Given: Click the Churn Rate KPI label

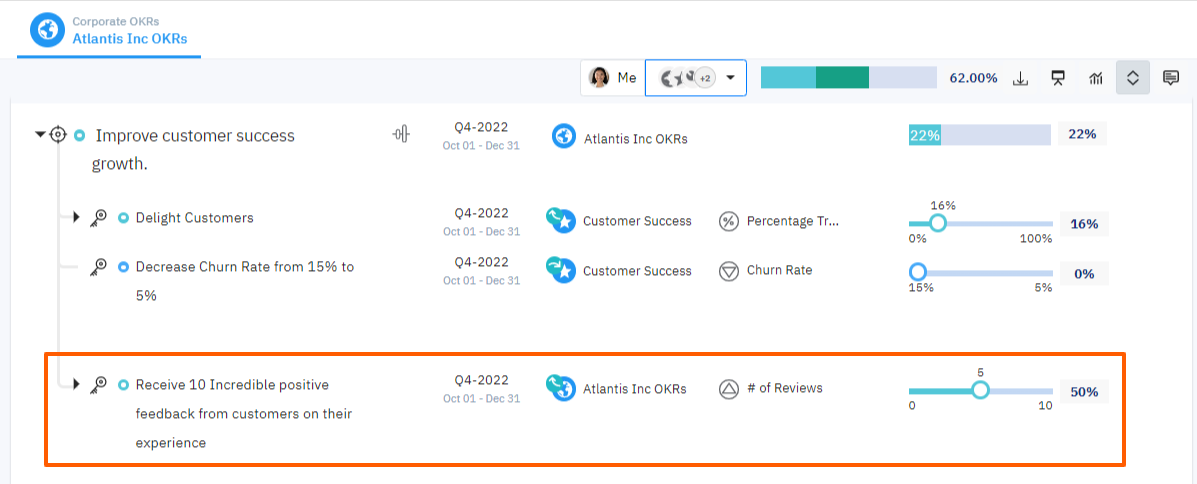Looking at the screenshot, I should 779,270.
